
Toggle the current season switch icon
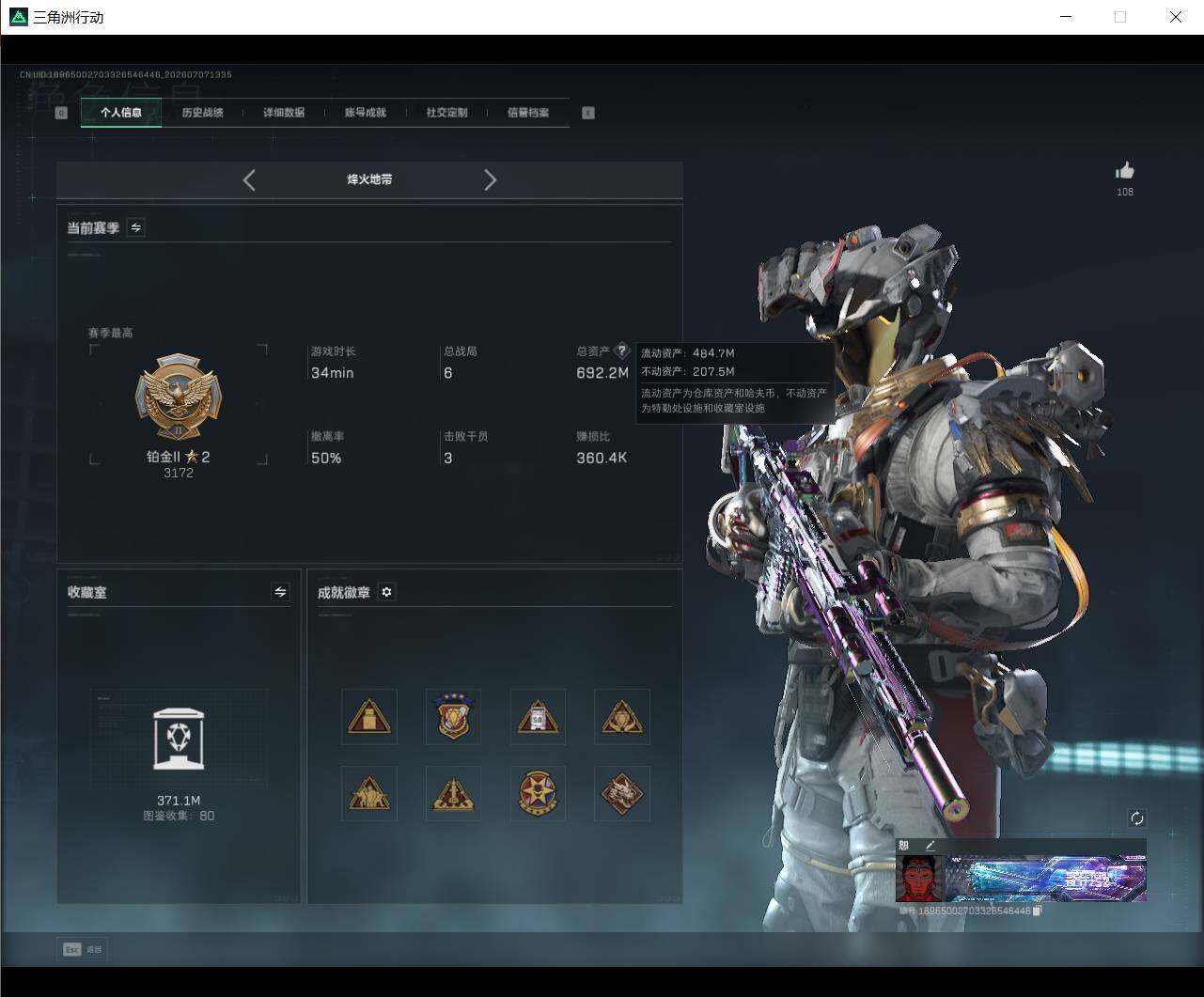tap(136, 227)
